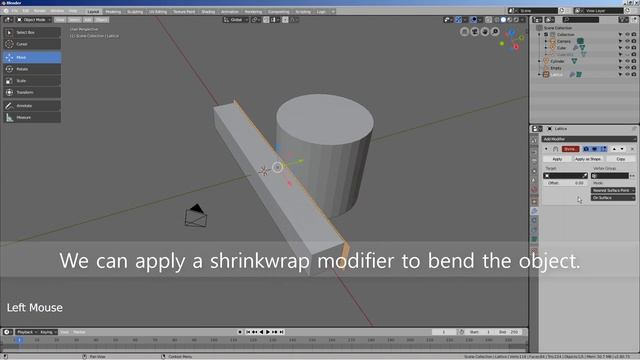Expand the Cylinder tree item
The width and height of the screenshot is (640, 360).
pos(540,61)
